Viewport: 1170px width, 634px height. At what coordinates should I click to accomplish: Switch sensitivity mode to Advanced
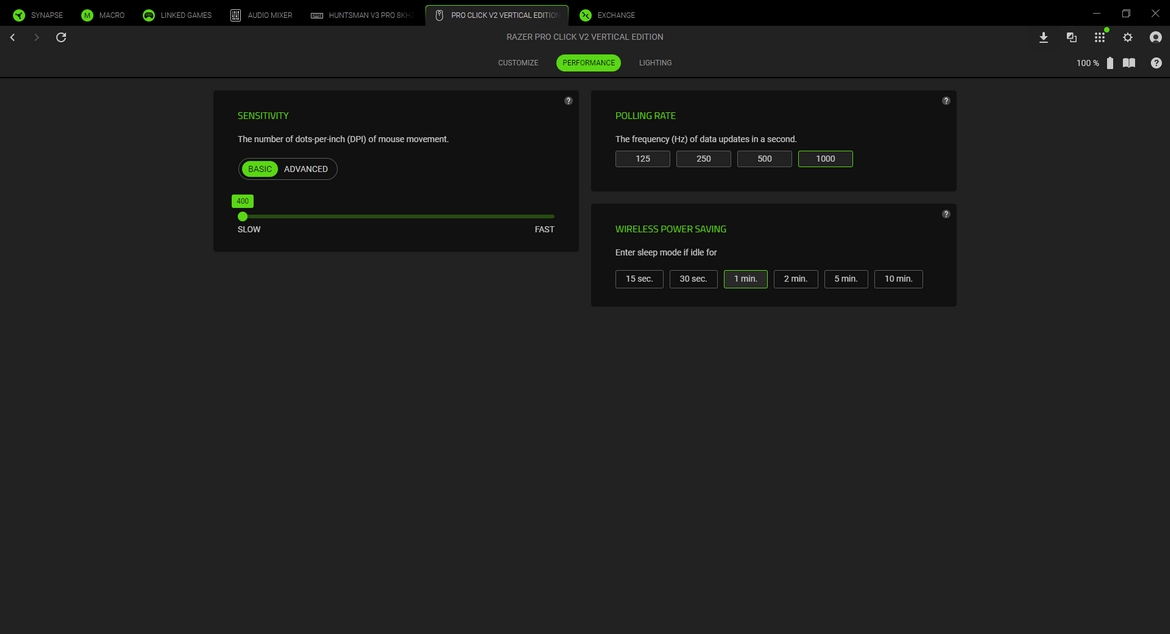pos(306,169)
